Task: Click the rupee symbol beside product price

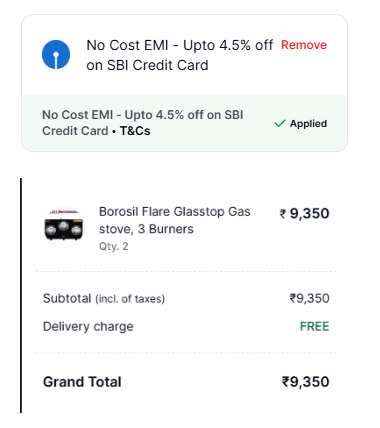Action: click(x=283, y=214)
